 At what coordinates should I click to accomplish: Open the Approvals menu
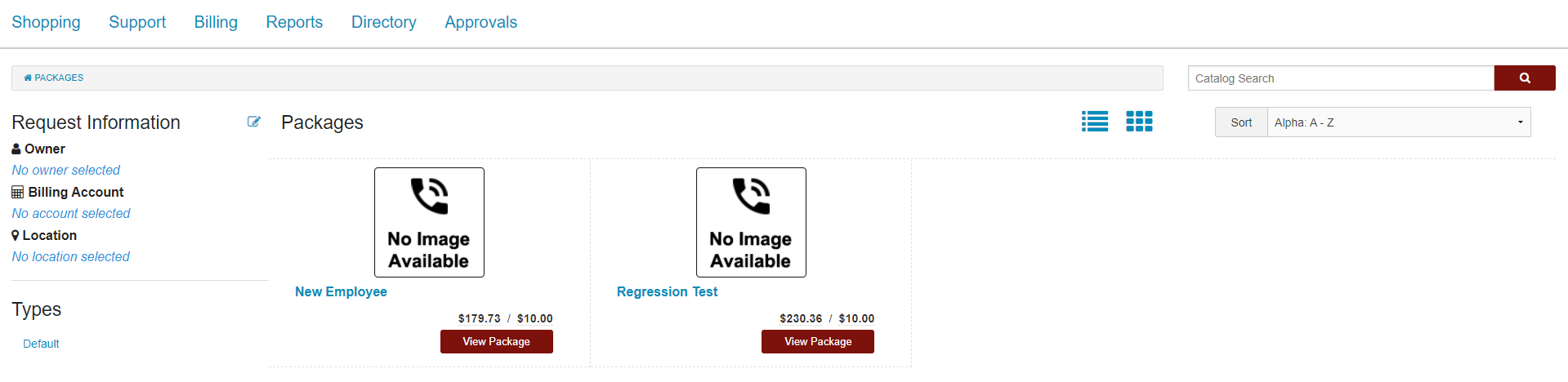coord(480,22)
